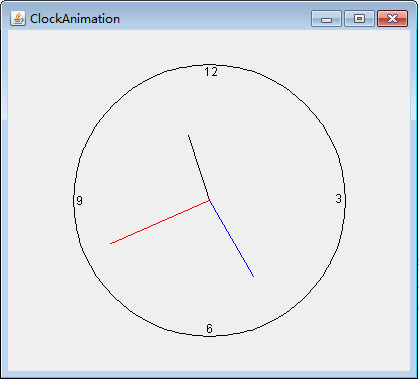Viewport: 420px width, 380px height.
Task: Minimize the ClockAnimation window
Action: point(326,18)
